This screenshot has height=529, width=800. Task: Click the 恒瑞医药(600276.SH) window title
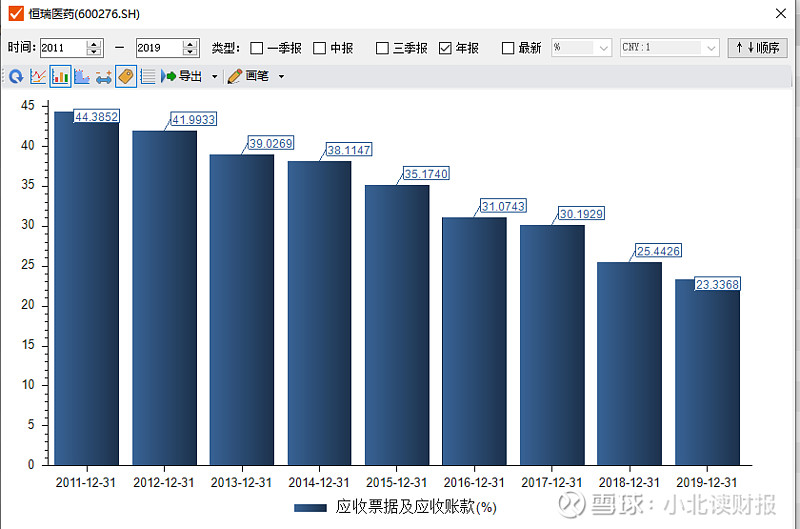pos(84,14)
